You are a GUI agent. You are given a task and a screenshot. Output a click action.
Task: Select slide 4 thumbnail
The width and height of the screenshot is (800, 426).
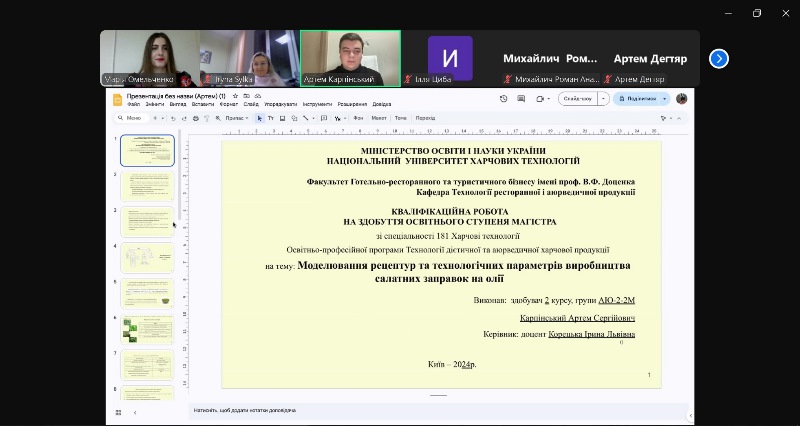click(147, 258)
